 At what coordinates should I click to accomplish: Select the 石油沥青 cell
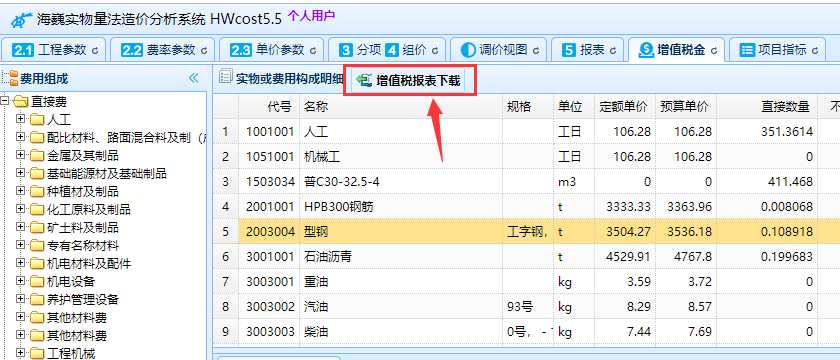click(x=401, y=257)
